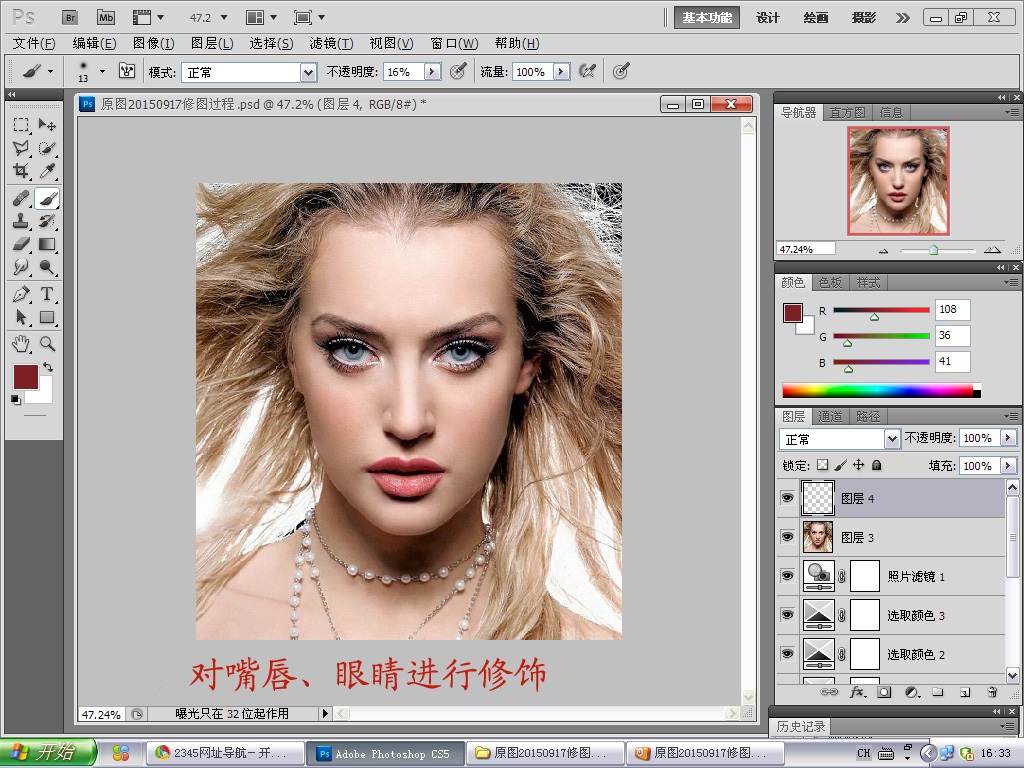Click the create new layer icon

click(965, 691)
